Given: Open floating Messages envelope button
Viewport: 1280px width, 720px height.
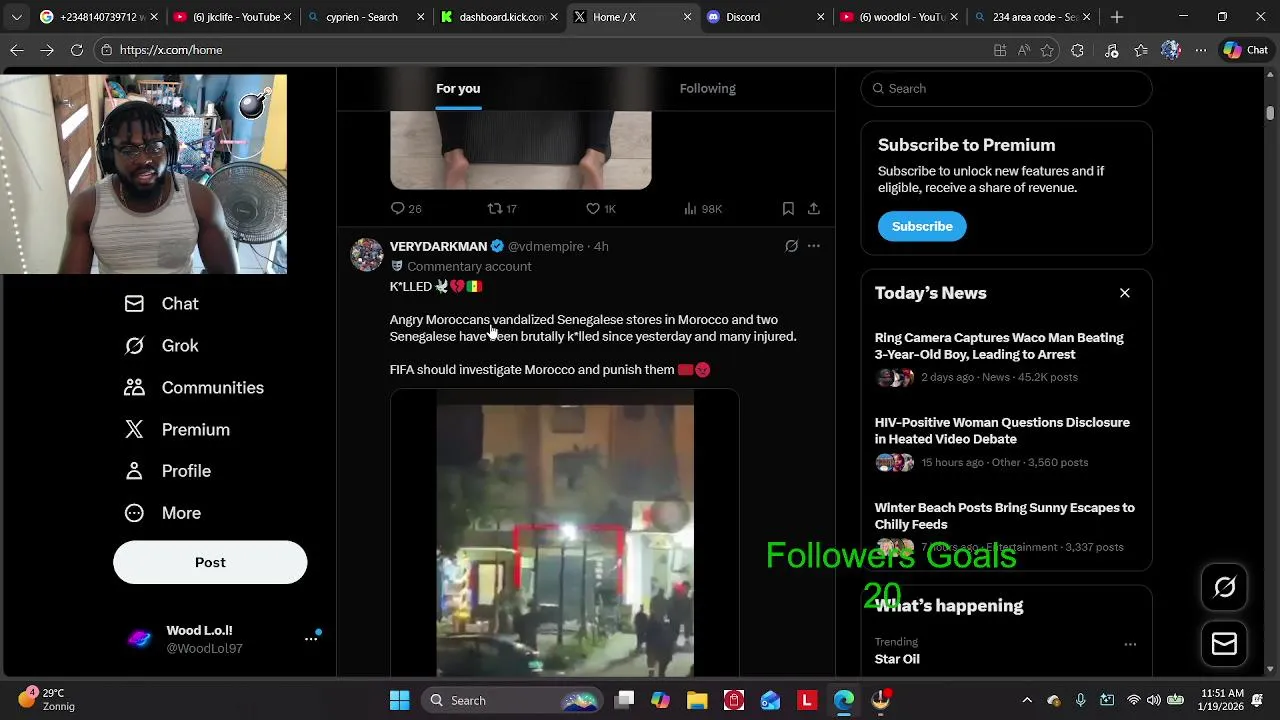Looking at the screenshot, I should tap(1224, 643).
